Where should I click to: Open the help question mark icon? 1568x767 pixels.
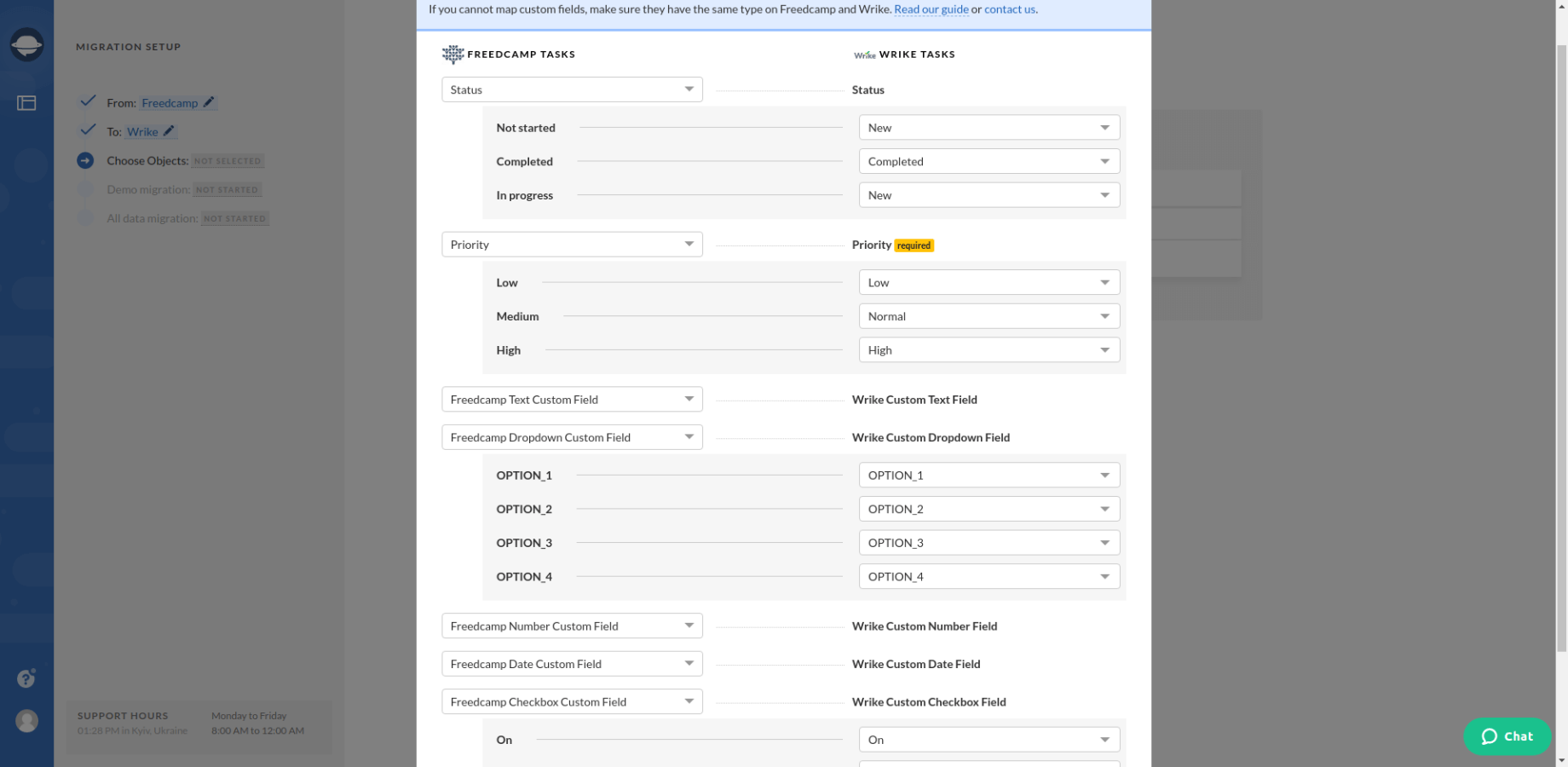click(26, 678)
